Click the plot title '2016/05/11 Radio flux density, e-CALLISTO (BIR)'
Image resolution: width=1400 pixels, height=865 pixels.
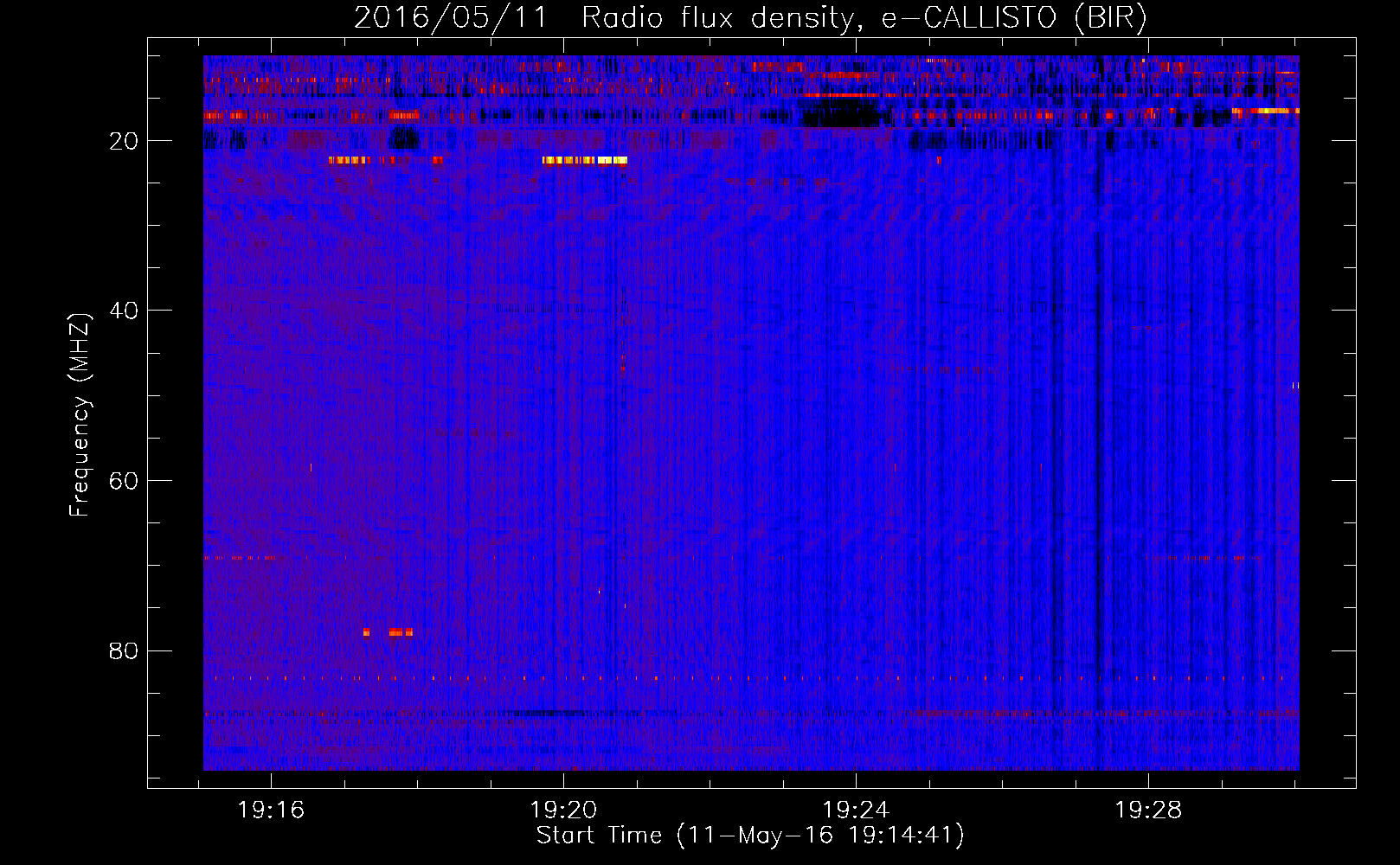[750, 17]
